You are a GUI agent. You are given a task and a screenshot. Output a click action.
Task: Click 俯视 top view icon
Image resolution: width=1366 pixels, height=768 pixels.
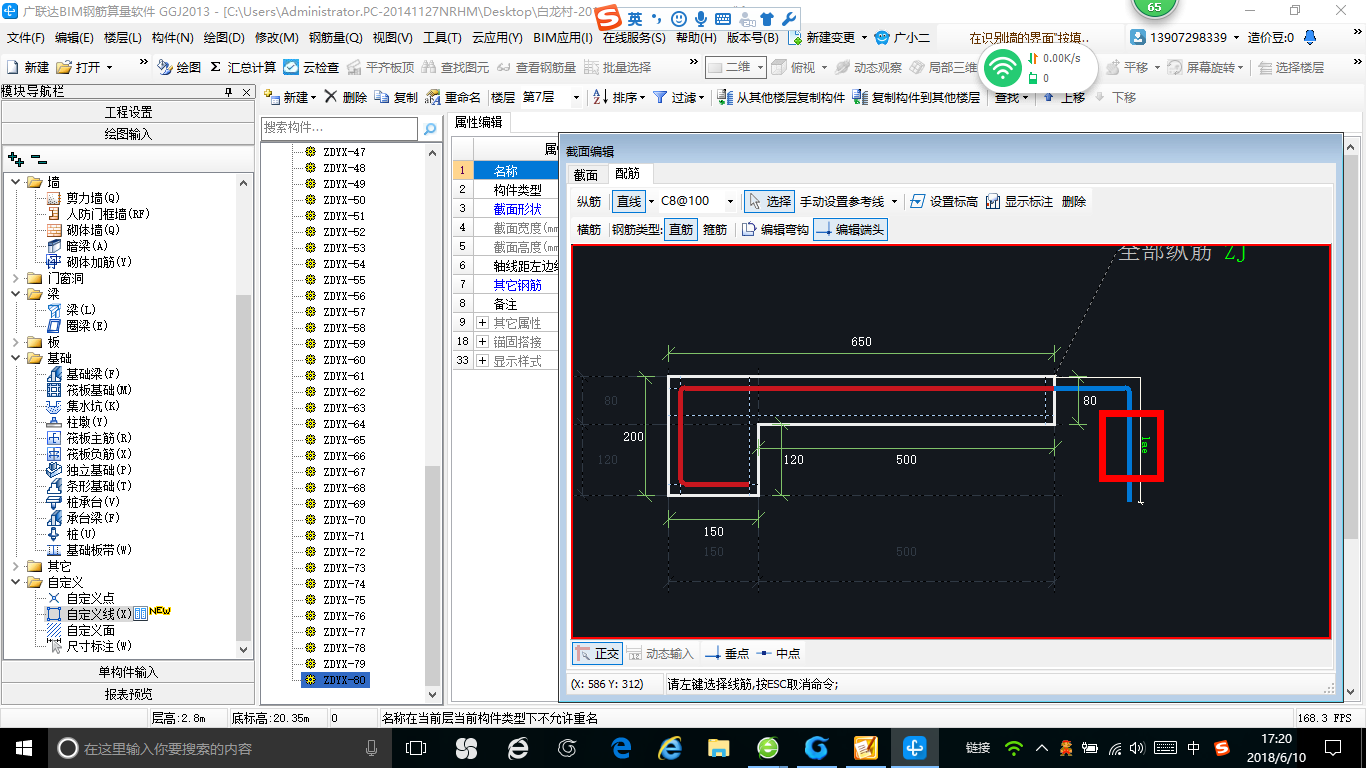pos(781,68)
